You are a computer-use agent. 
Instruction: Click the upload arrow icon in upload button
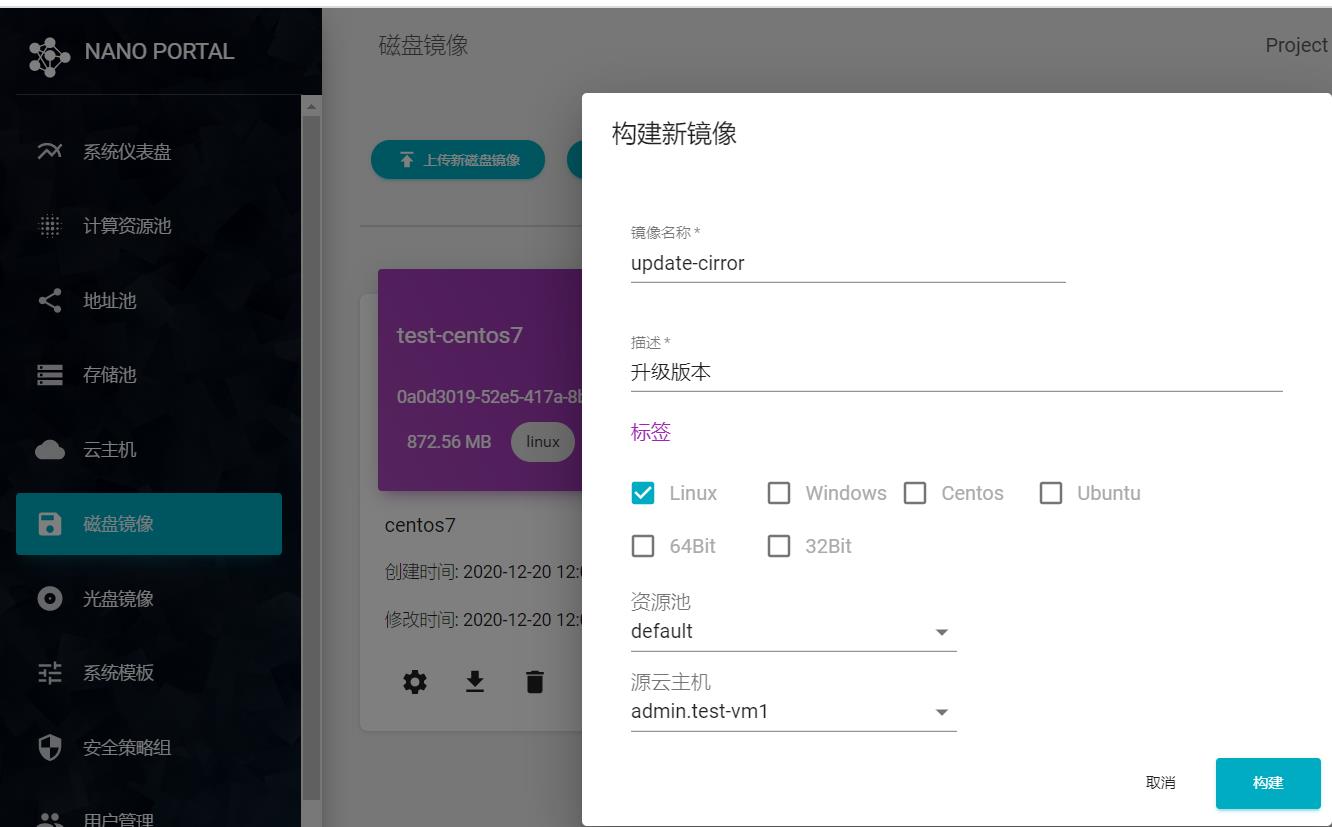(406, 160)
